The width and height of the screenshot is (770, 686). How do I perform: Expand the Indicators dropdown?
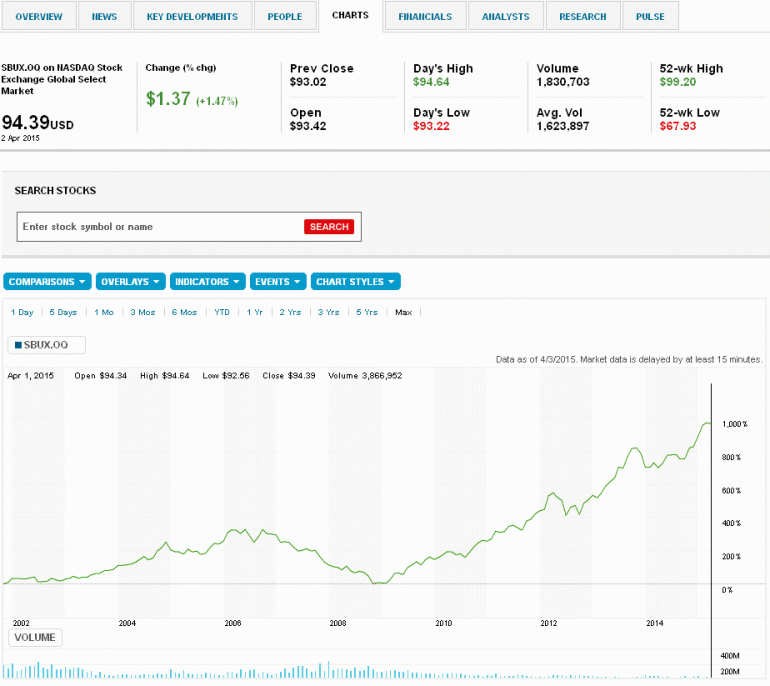click(208, 282)
